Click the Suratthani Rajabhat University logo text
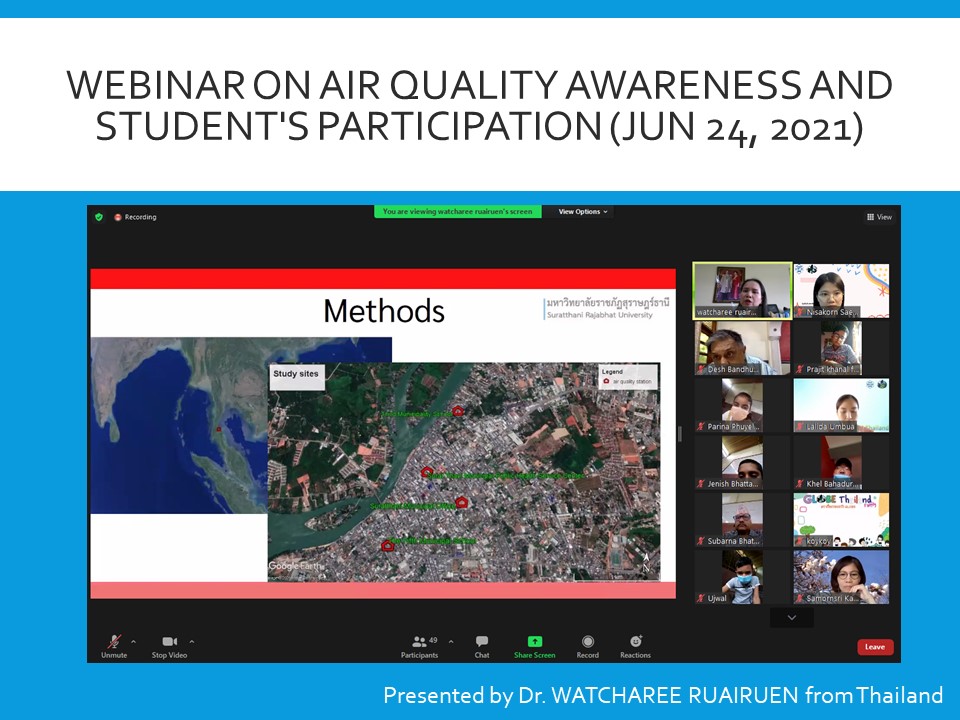Image resolution: width=960 pixels, height=720 pixels. point(607,309)
